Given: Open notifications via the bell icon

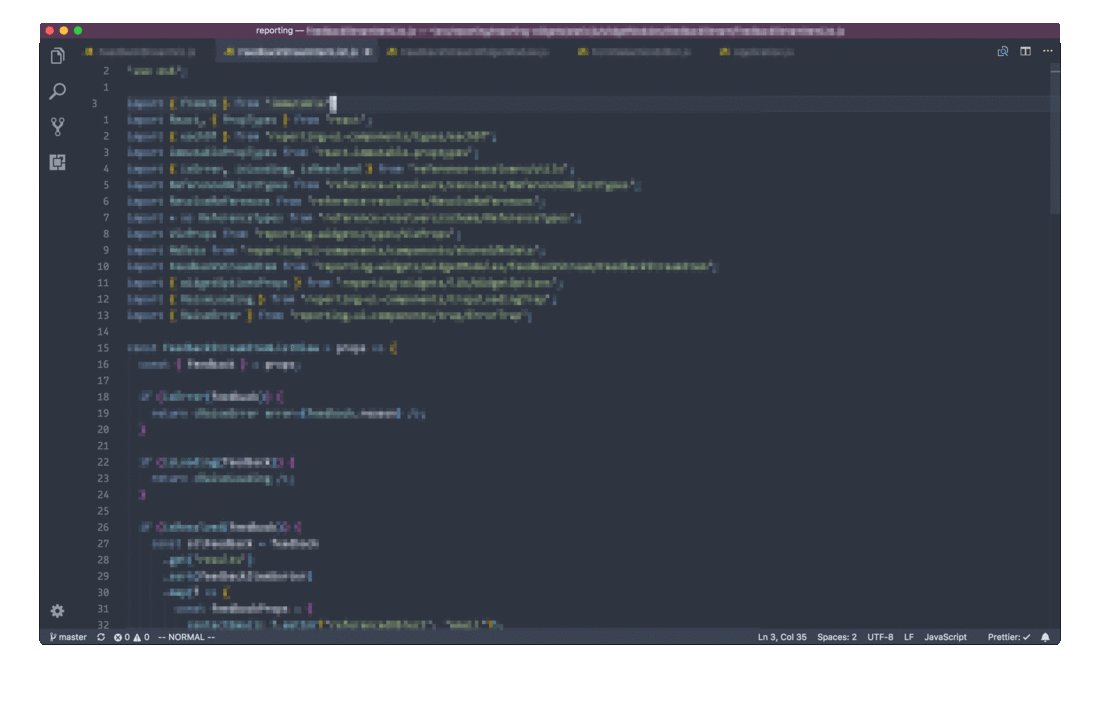Looking at the screenshot, I should point(1044,636).
